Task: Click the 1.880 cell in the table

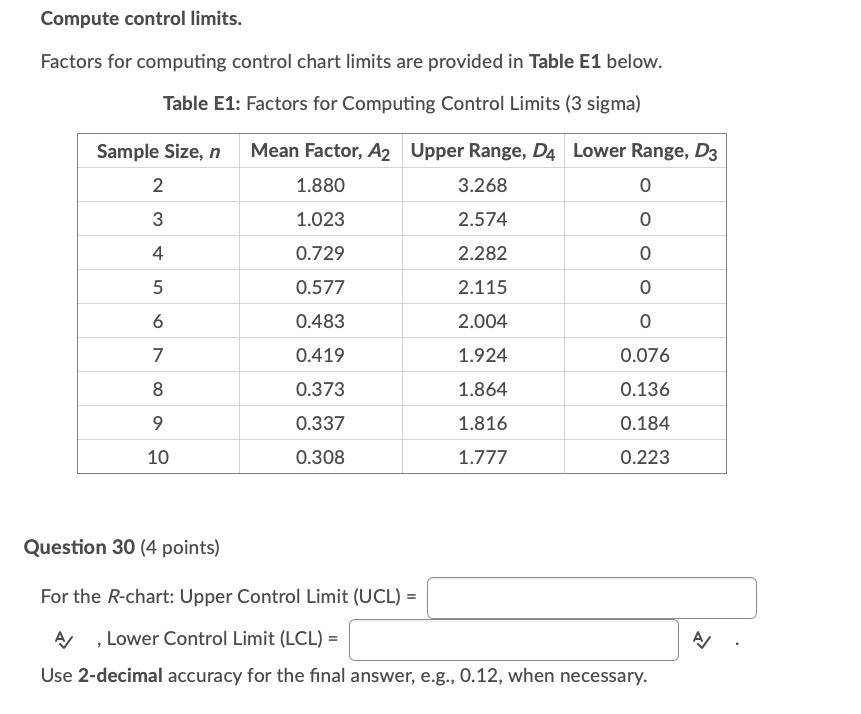Action: (321, 185)
